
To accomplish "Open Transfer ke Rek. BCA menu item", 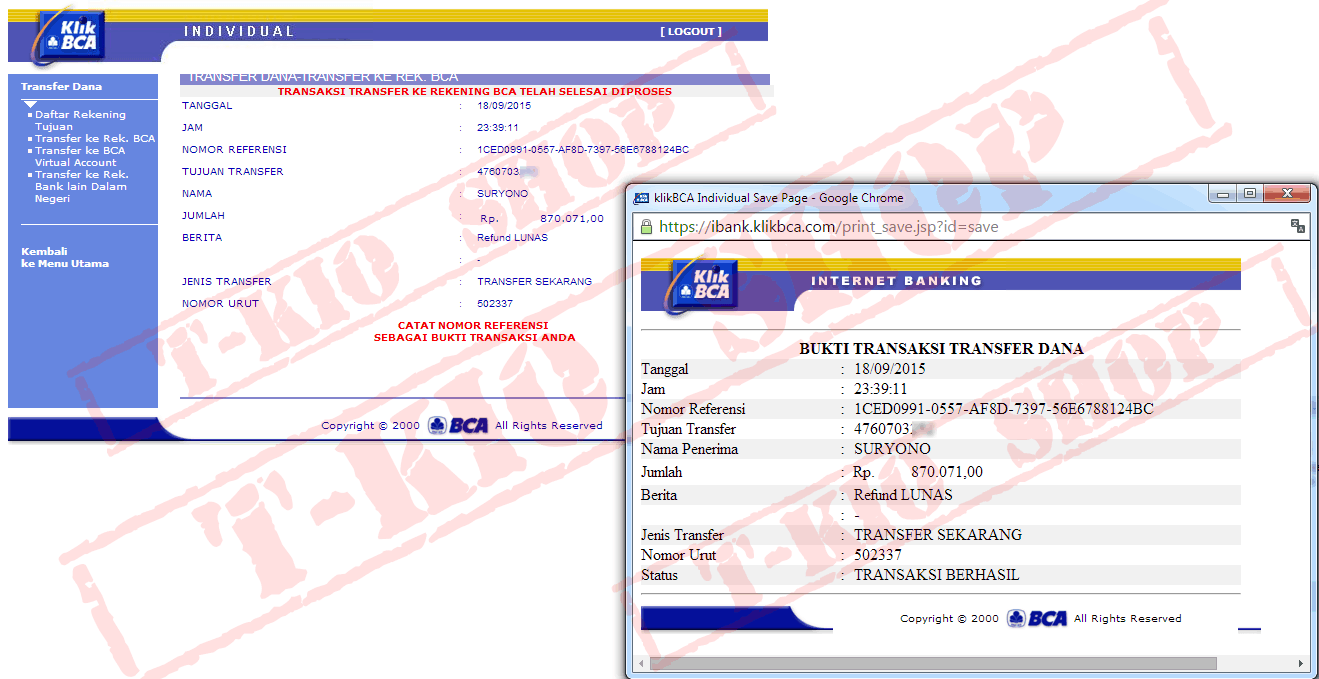I will 94,138.
